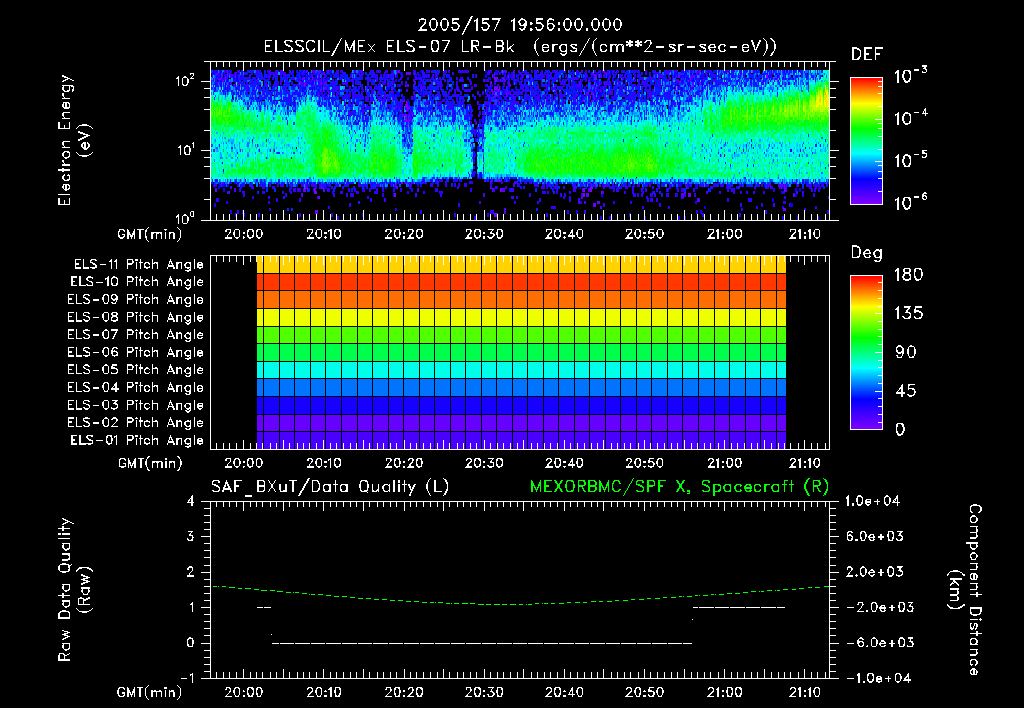Click the 20:30 tick under spectrogram
Screen dimensions: 1024x708
(x=484, y=234)
